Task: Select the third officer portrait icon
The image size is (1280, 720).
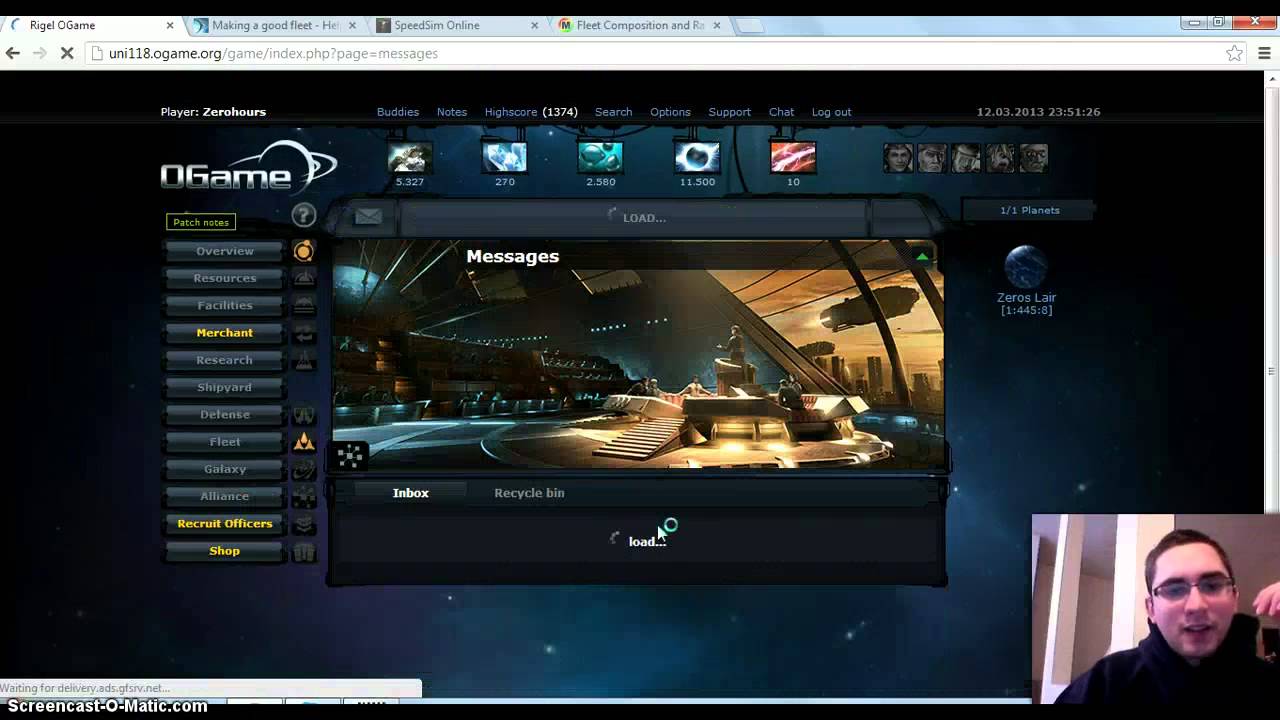Action: (x=966, y=158)
